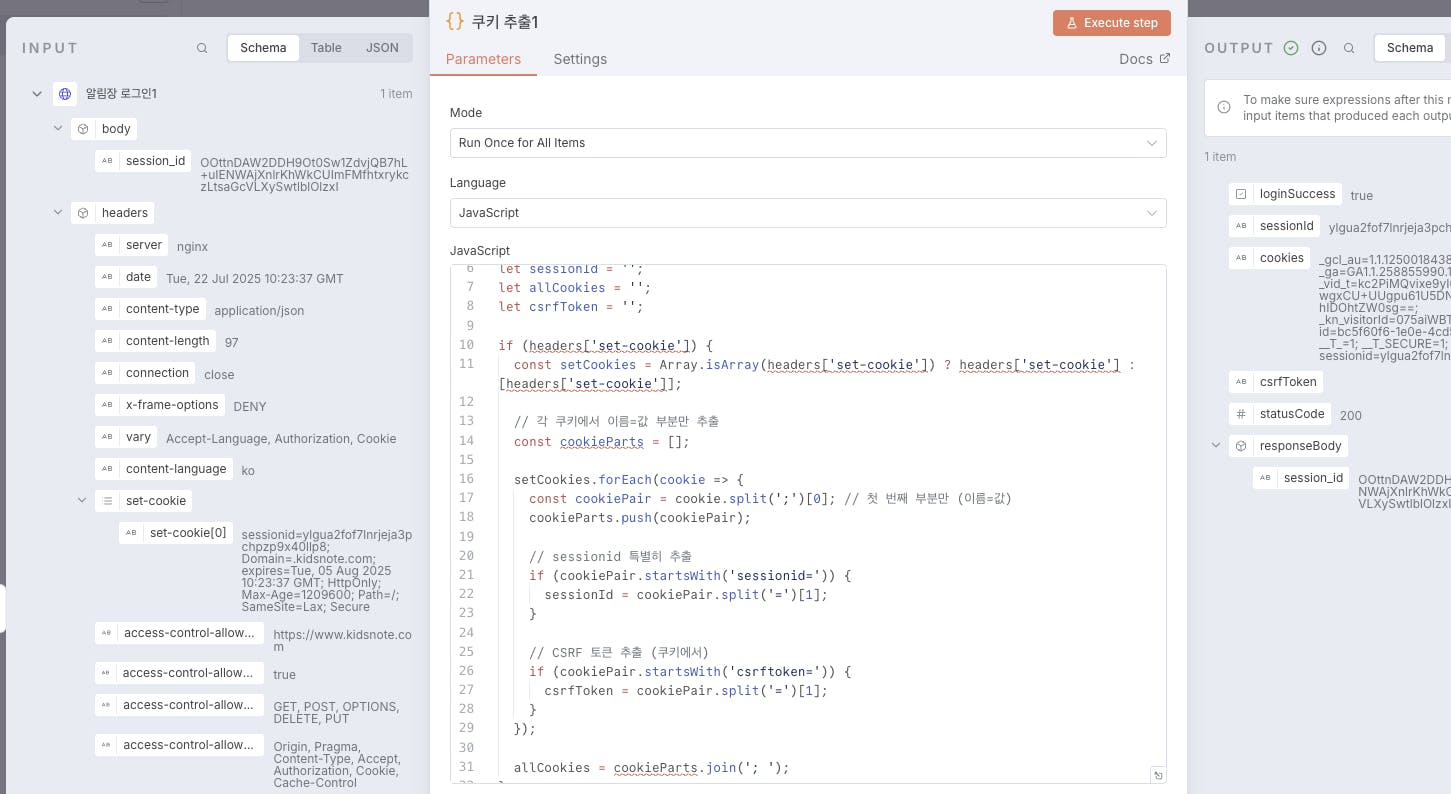Click code line 31 allCookies join statement
This screenshot has height=794, width=1451.
point(651,768)
